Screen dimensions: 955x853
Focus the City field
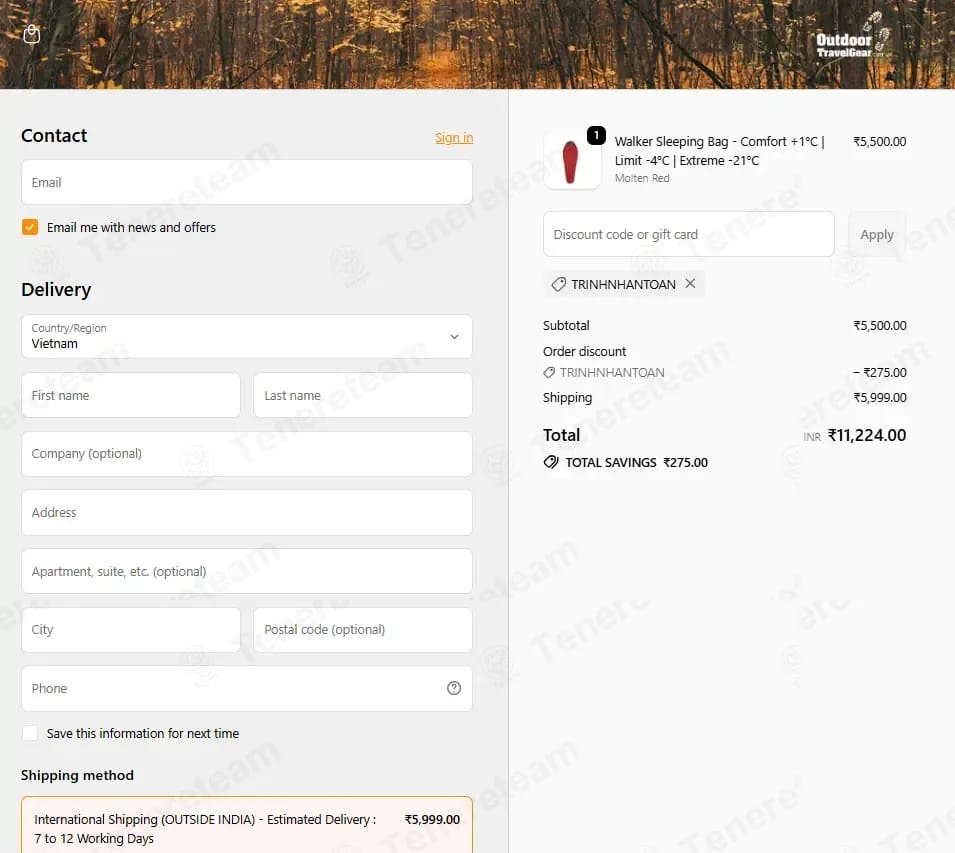[x=131, y=630]
